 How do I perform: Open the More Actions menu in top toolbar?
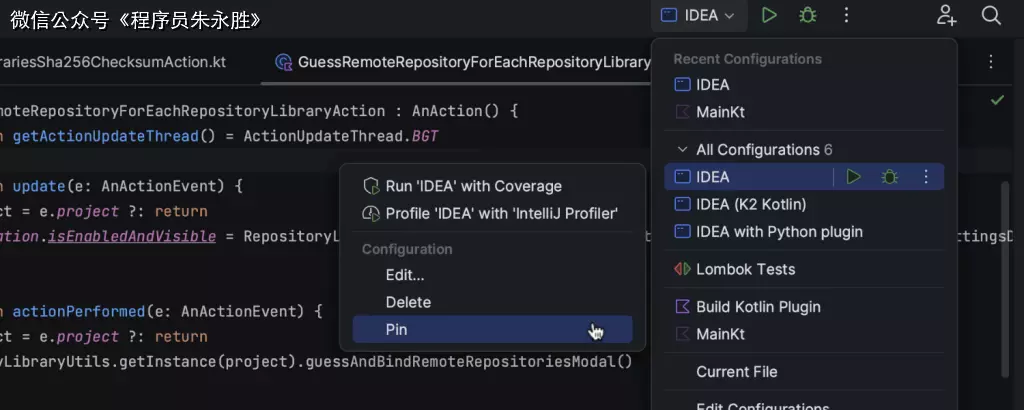pyautogui.click(x=847, y=15)
